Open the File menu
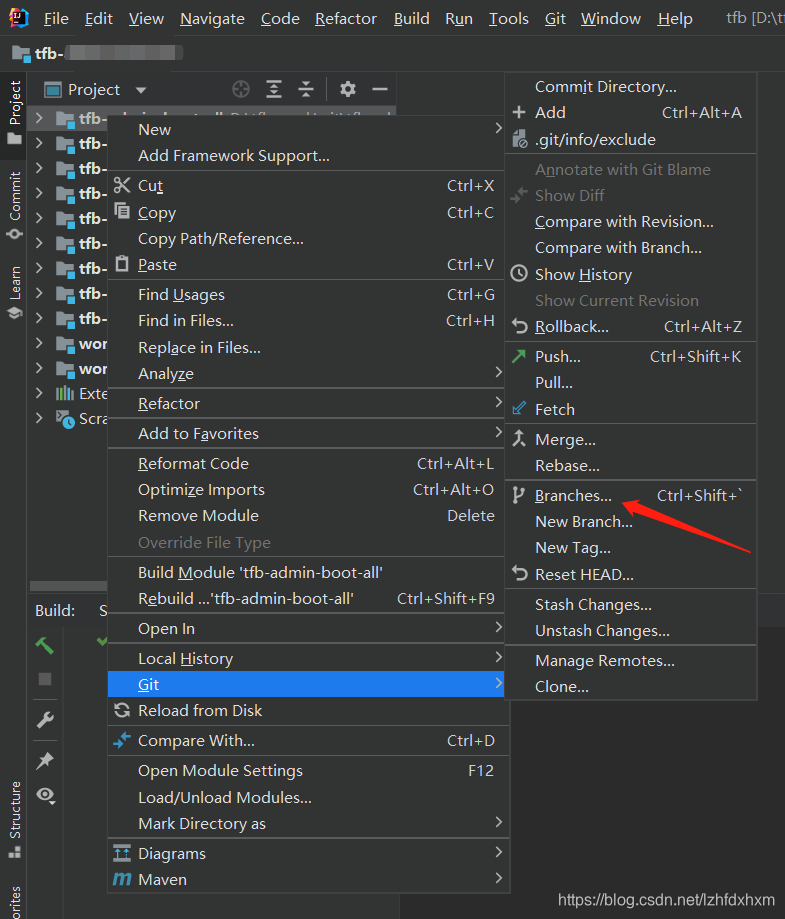Viewport: 785px width, 919px height. coord(56,19)
